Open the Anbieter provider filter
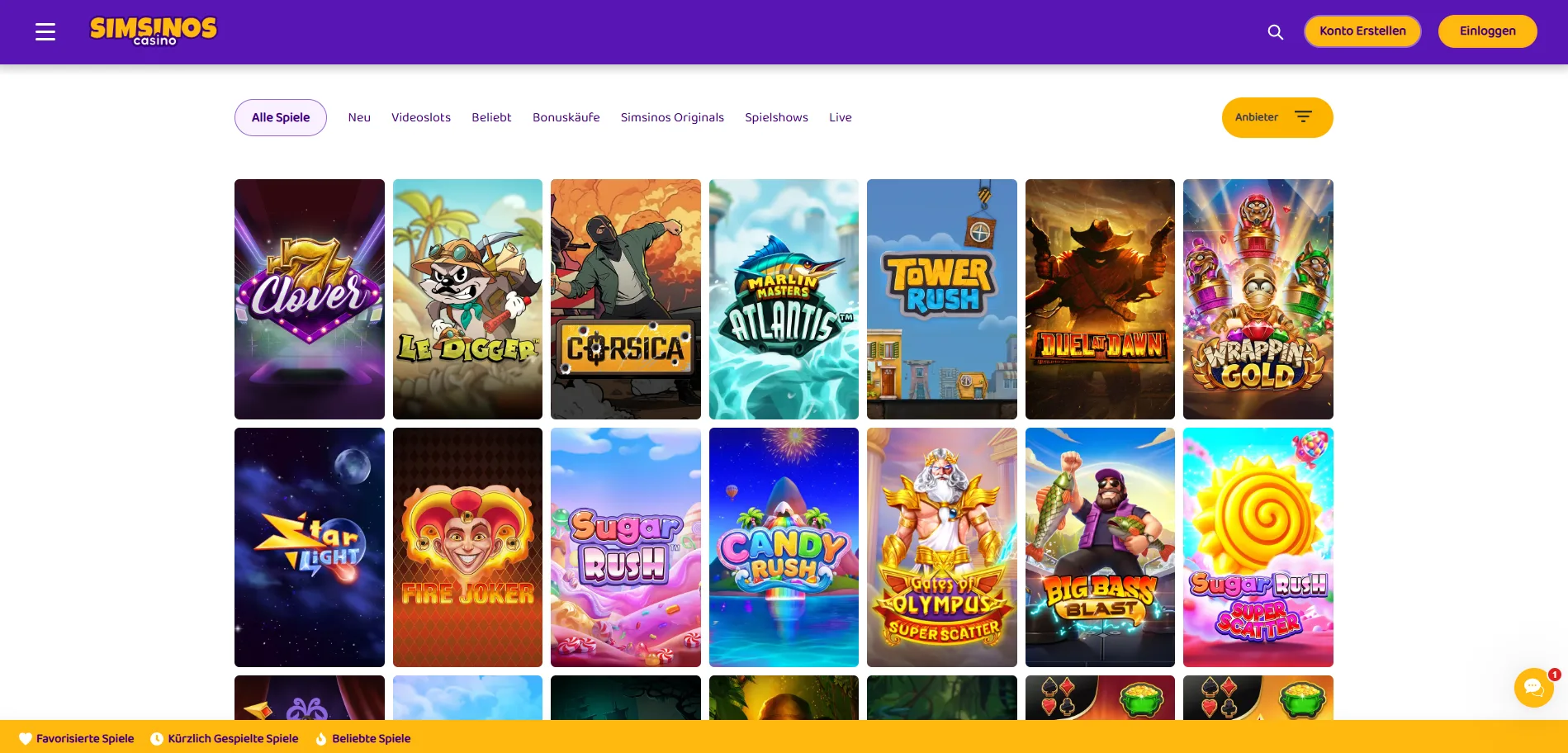 [x=1277, y=117]
